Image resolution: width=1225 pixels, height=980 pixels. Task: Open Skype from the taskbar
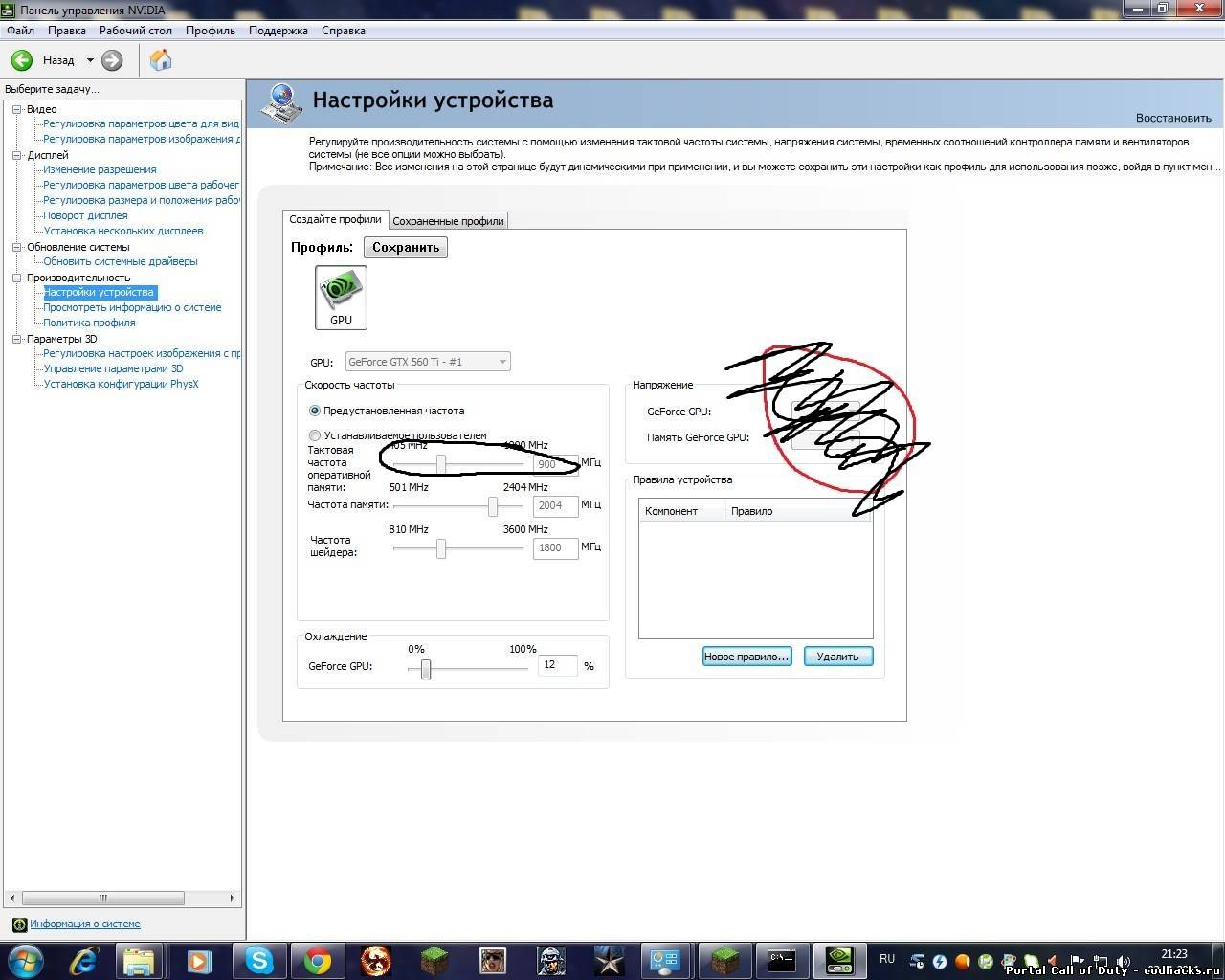point(259,960)
